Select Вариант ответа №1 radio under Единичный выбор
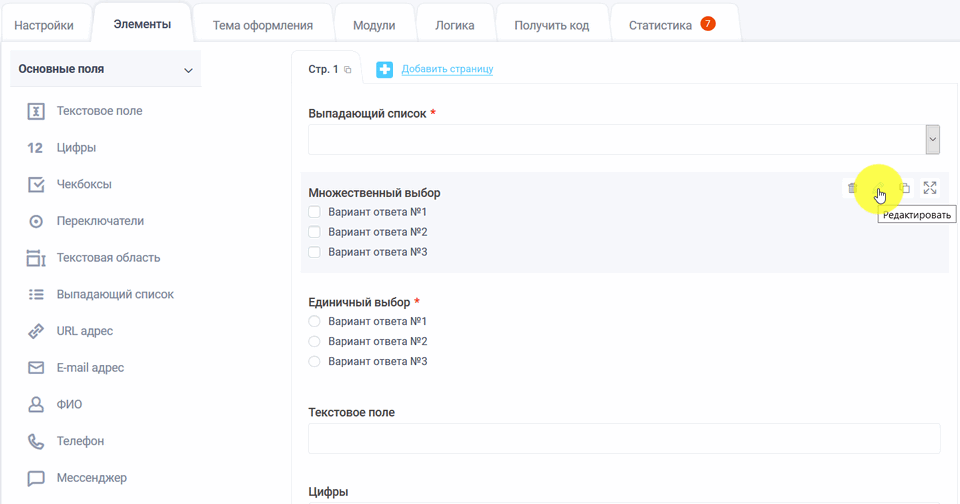960x504 pixels. tap(314, 321)
